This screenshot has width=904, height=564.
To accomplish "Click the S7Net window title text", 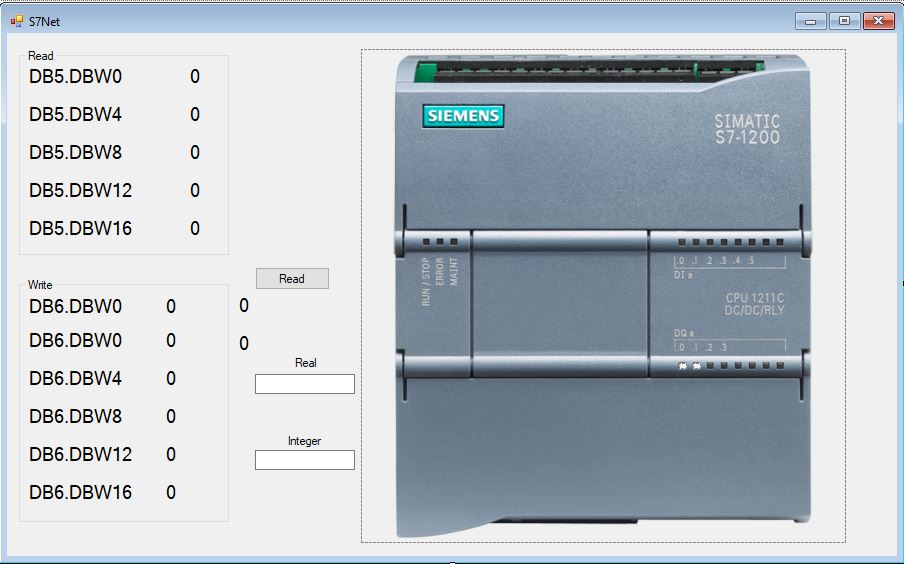I will (44, 22).
